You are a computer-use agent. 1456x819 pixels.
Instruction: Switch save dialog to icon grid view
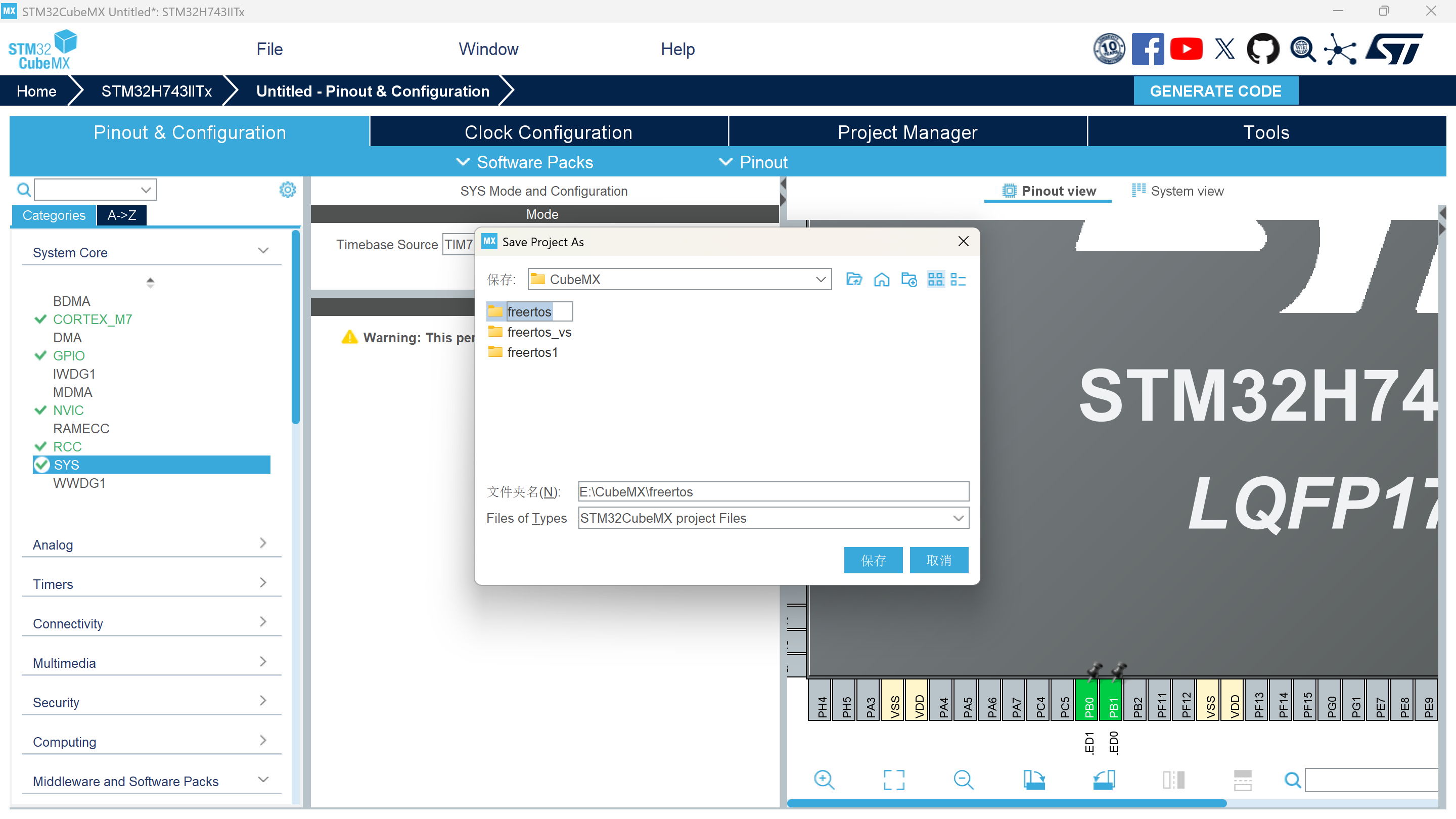pos(936,279)
